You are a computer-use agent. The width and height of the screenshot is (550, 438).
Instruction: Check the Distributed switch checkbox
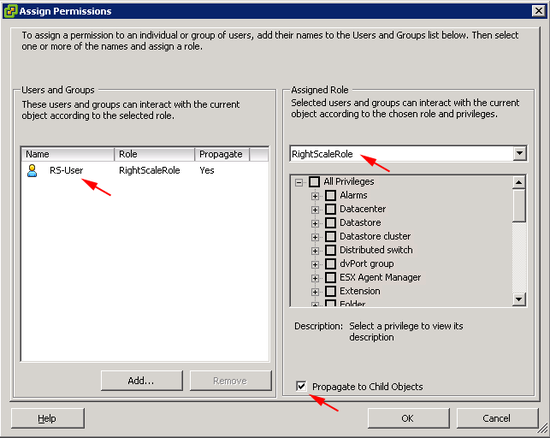[330, 250]
